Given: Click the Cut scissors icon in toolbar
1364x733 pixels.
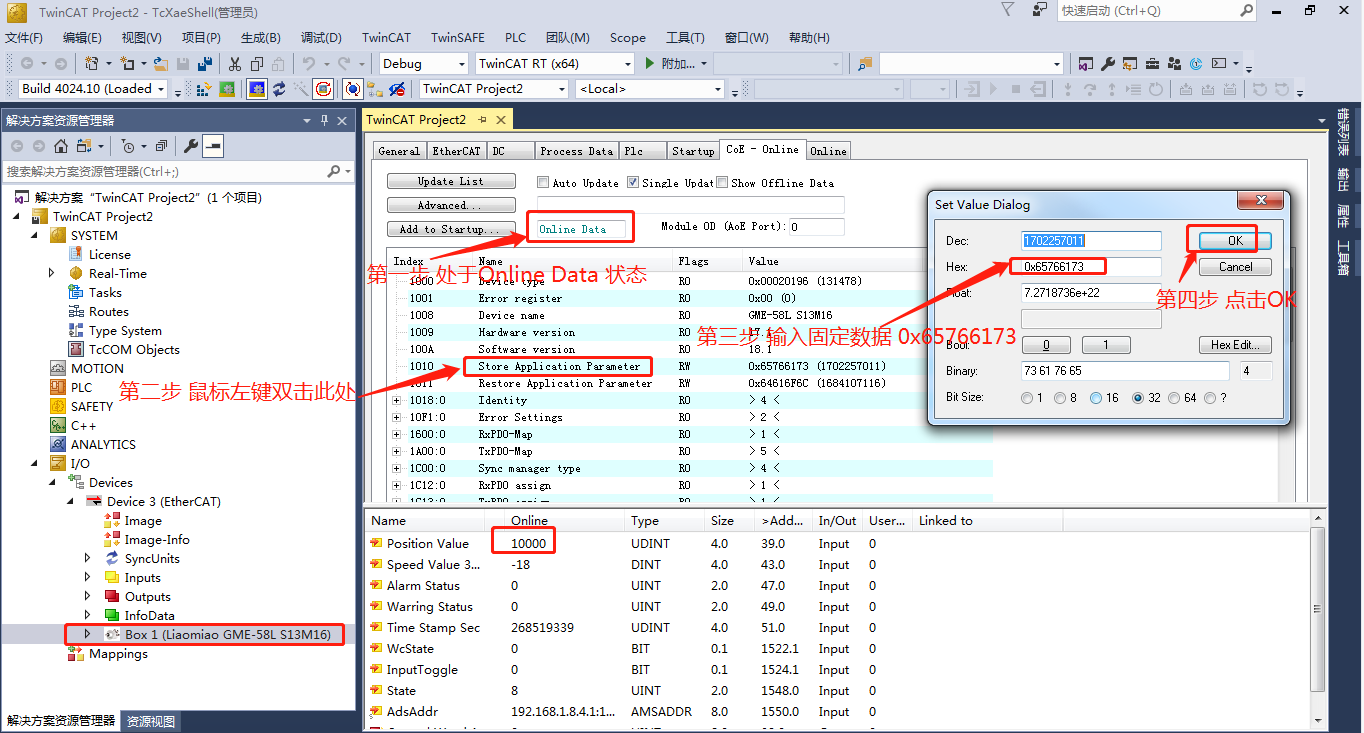Looking at the screenshot, I should click(x=234, y=64).
